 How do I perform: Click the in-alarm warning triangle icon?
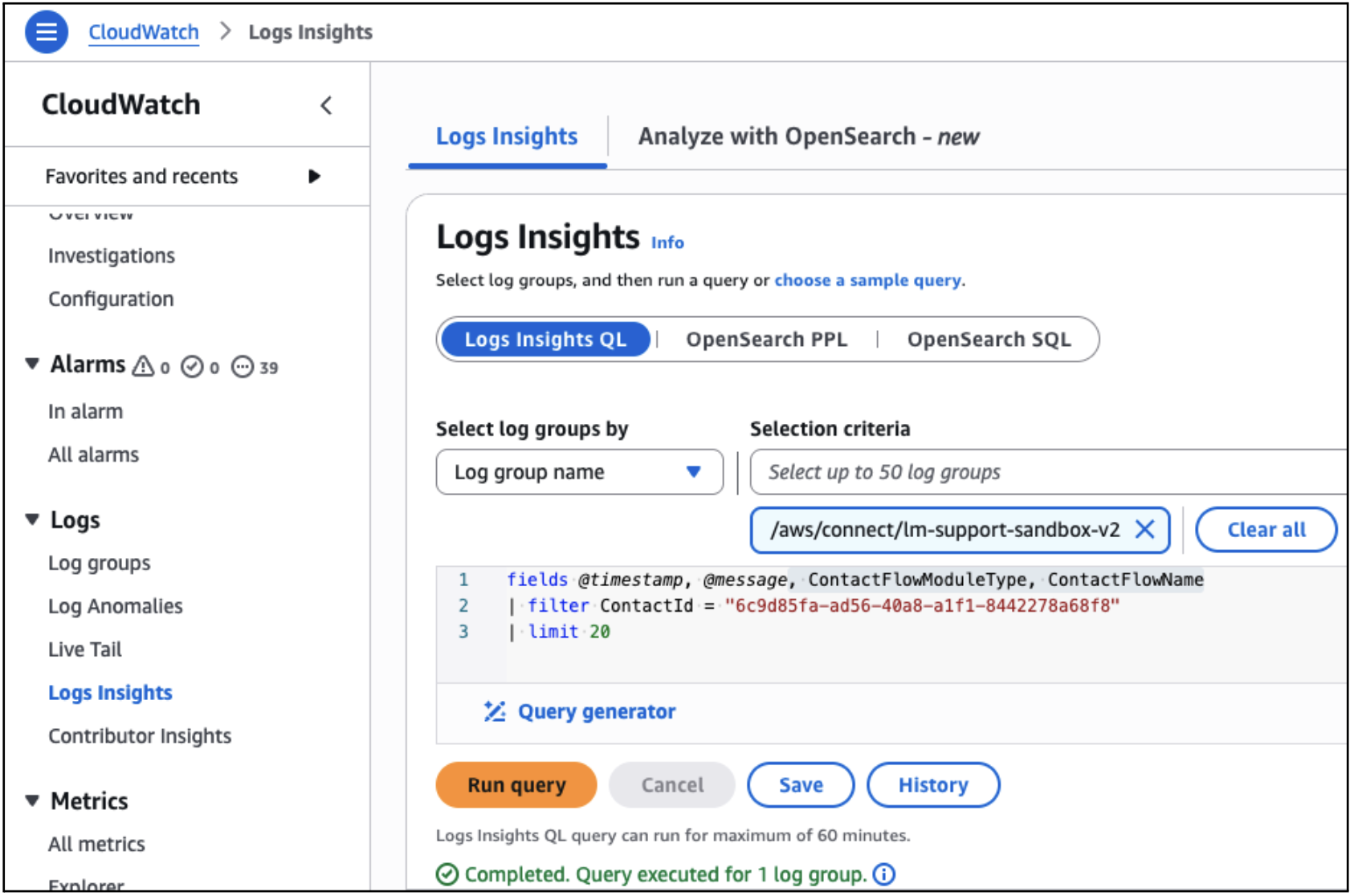143,366
